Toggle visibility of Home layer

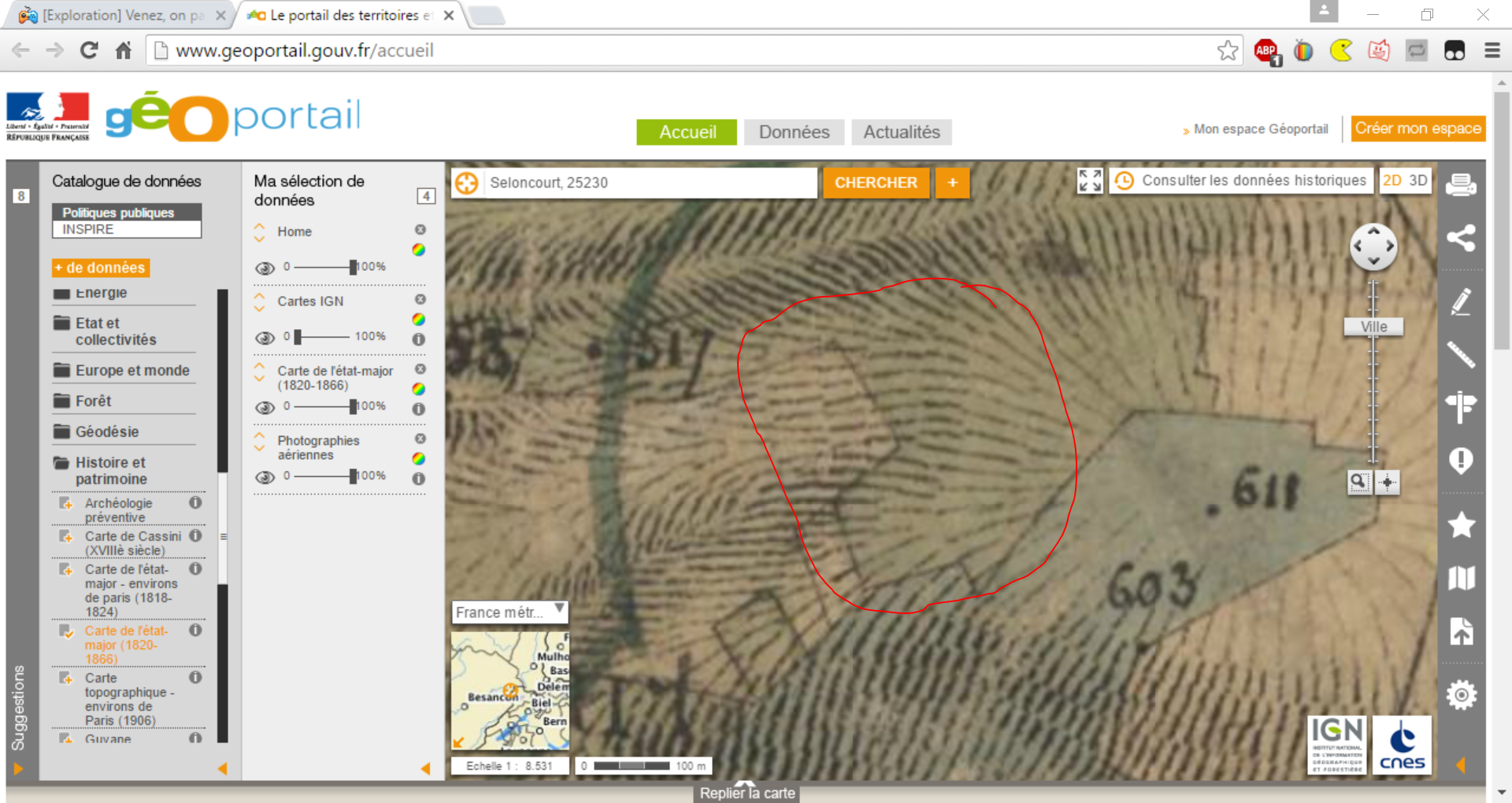tap(265, 268)
